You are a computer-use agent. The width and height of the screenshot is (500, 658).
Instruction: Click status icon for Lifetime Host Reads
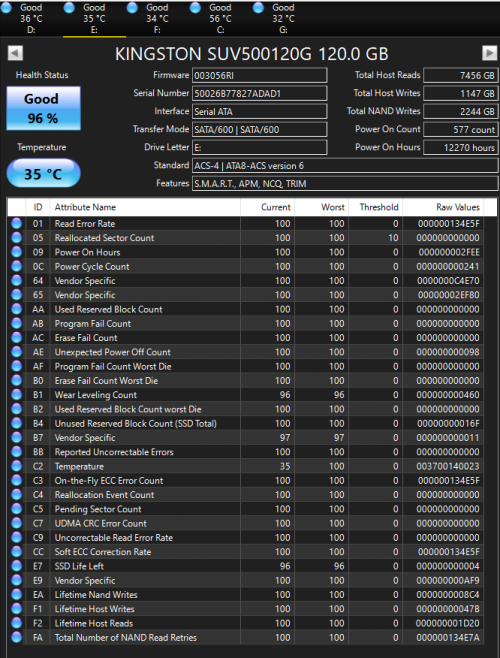[x=16, y=623]
